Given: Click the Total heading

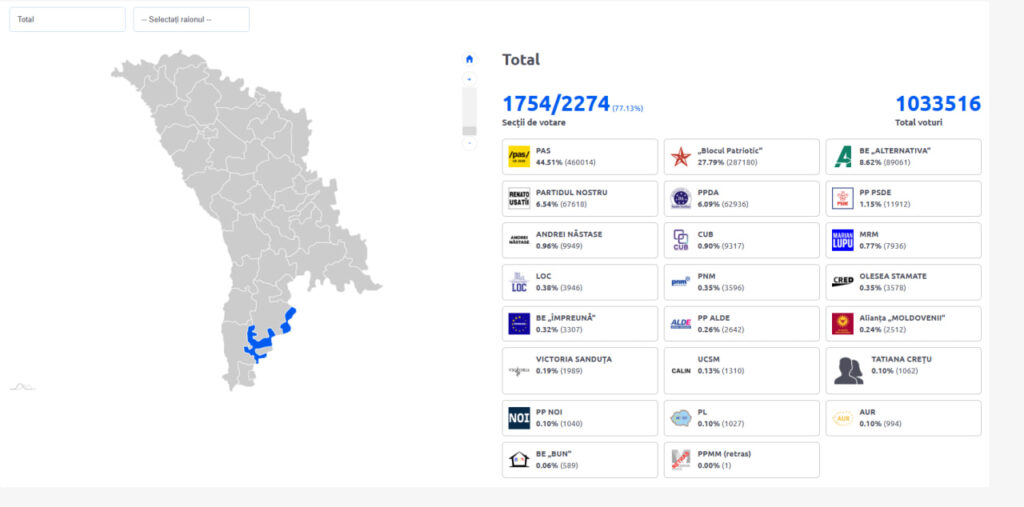Looking at the screenshot, I should (x=521, y=59).
